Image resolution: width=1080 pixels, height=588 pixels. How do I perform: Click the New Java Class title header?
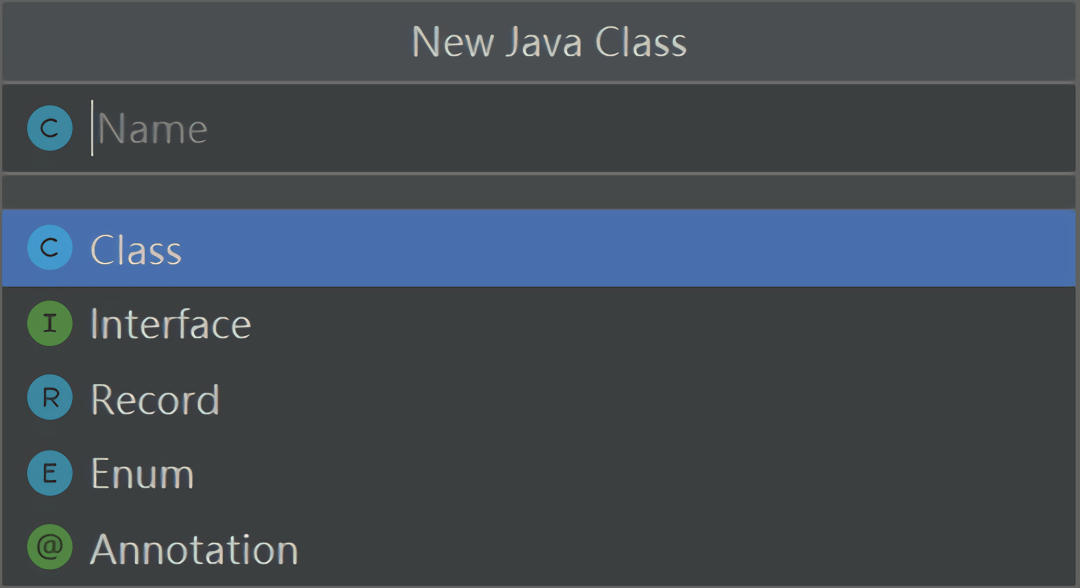tap(548, 42)
